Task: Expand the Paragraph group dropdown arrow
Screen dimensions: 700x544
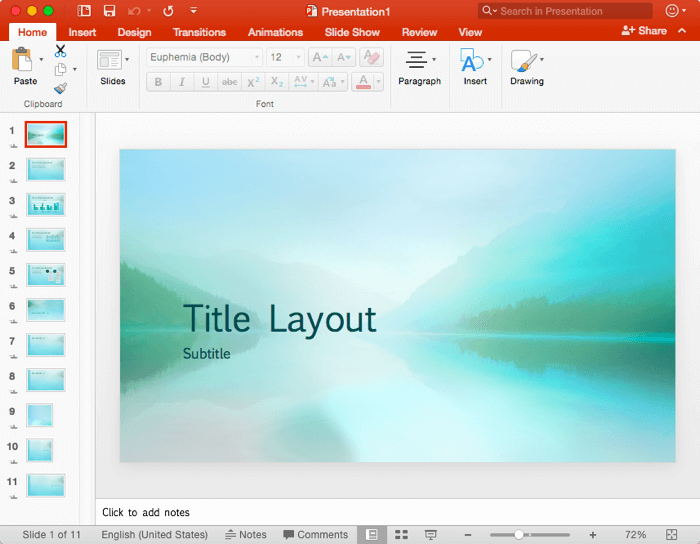Action: tap(434, 59)
